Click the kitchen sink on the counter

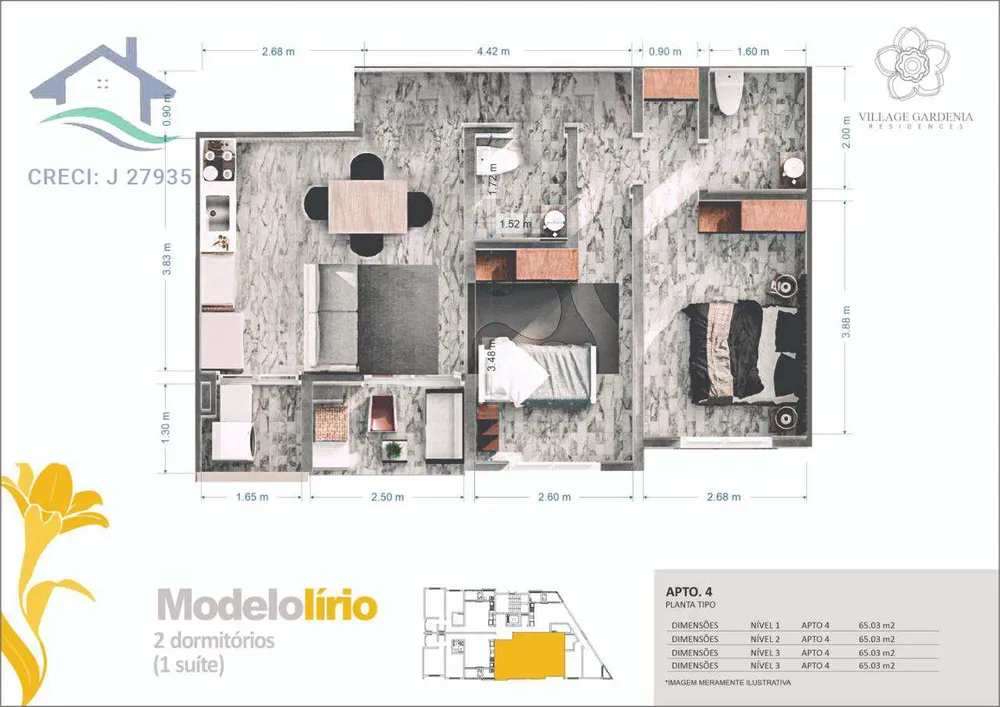click(218, 212)
